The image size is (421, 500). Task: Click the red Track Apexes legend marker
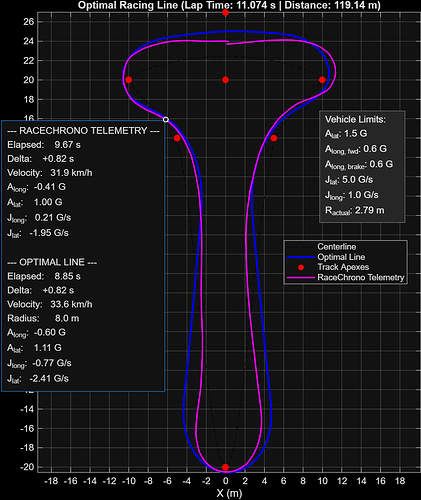point(301,267)
